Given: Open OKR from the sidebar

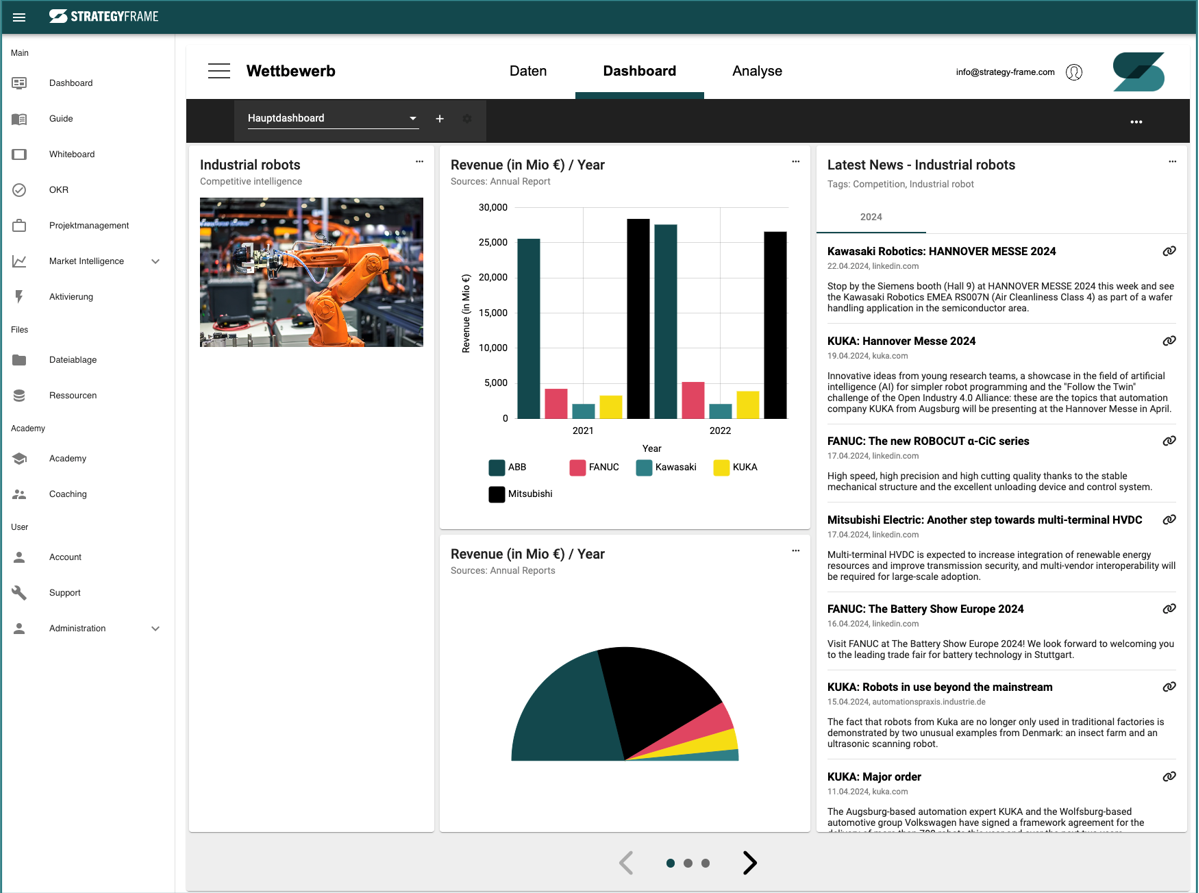Looking at the screenshot, I should pos(58,190).
